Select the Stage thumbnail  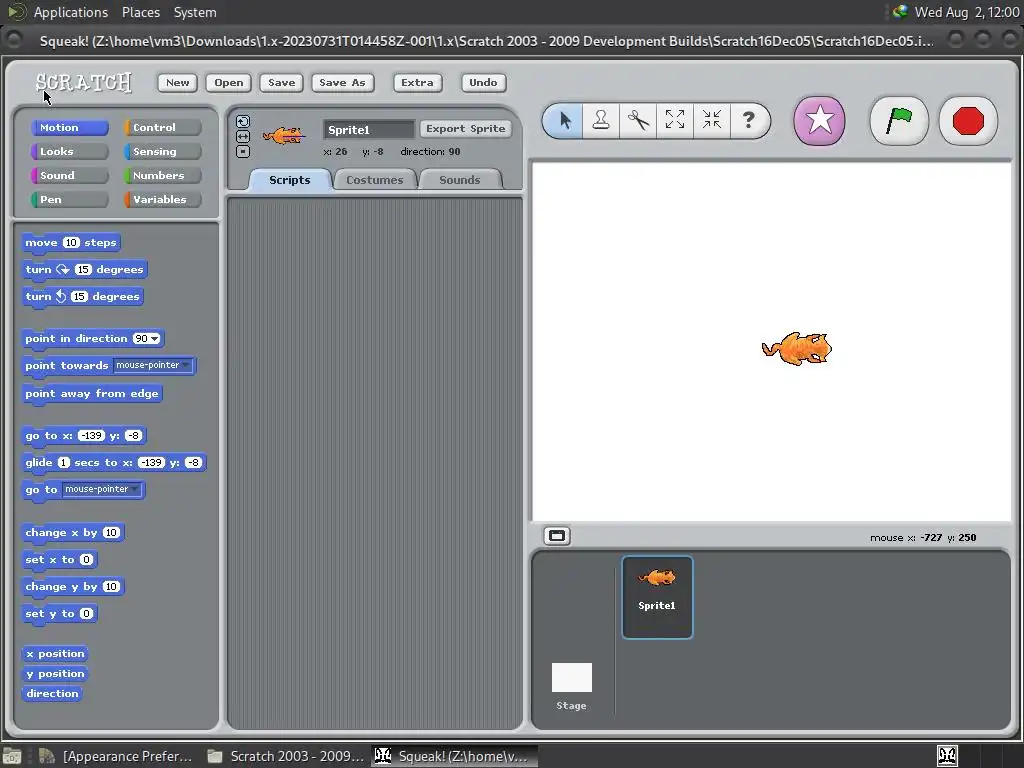(571, 686)
